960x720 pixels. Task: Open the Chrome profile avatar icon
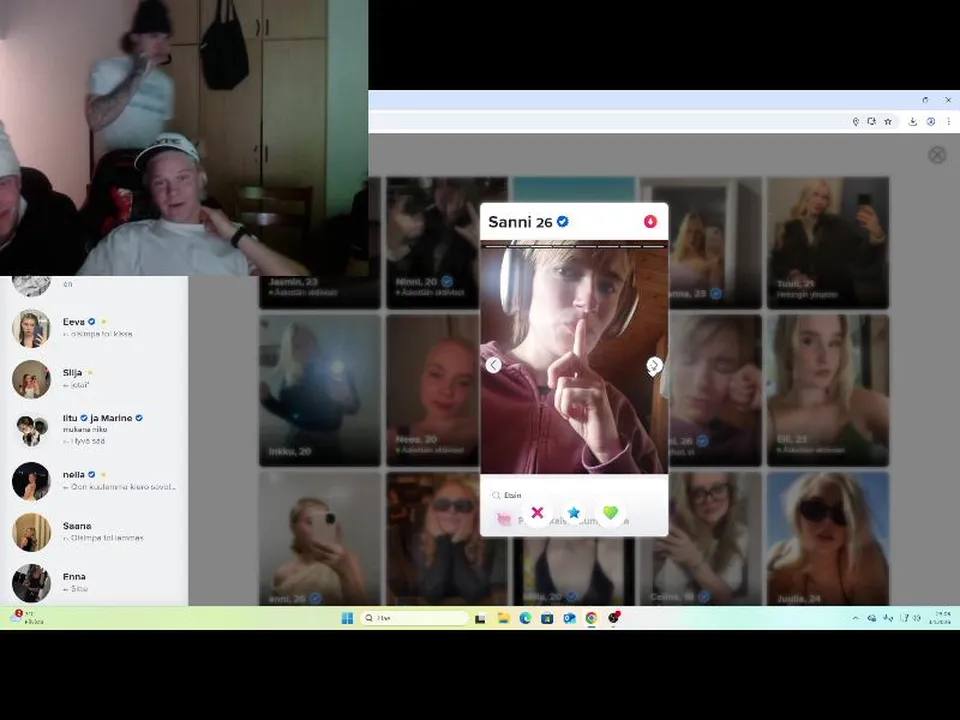pyautogui.click(x=931, y=122)
